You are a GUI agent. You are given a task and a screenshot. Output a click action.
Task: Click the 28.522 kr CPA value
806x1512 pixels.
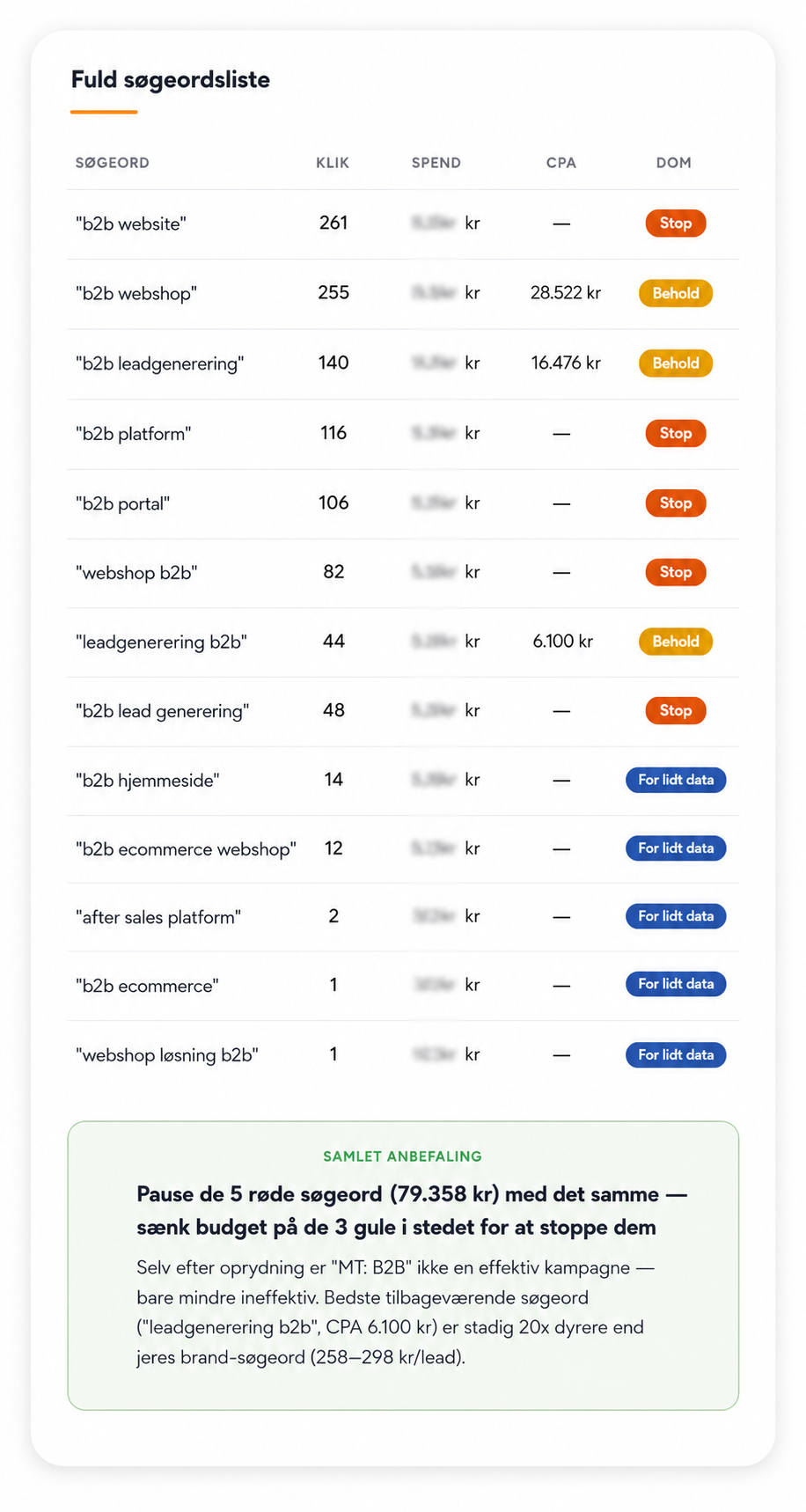click(565, 293)
